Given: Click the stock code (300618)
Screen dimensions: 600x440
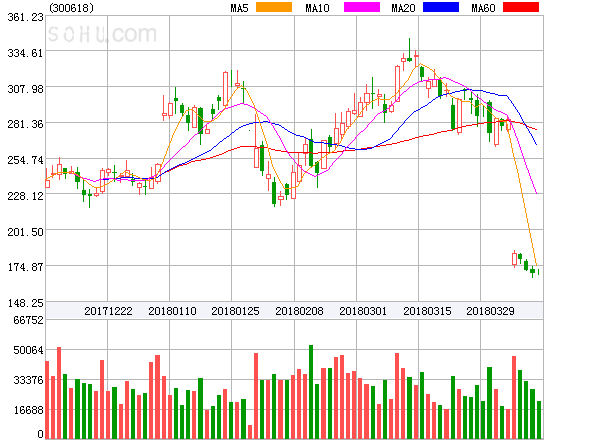Looking at the screenshot, I should 71,8.
